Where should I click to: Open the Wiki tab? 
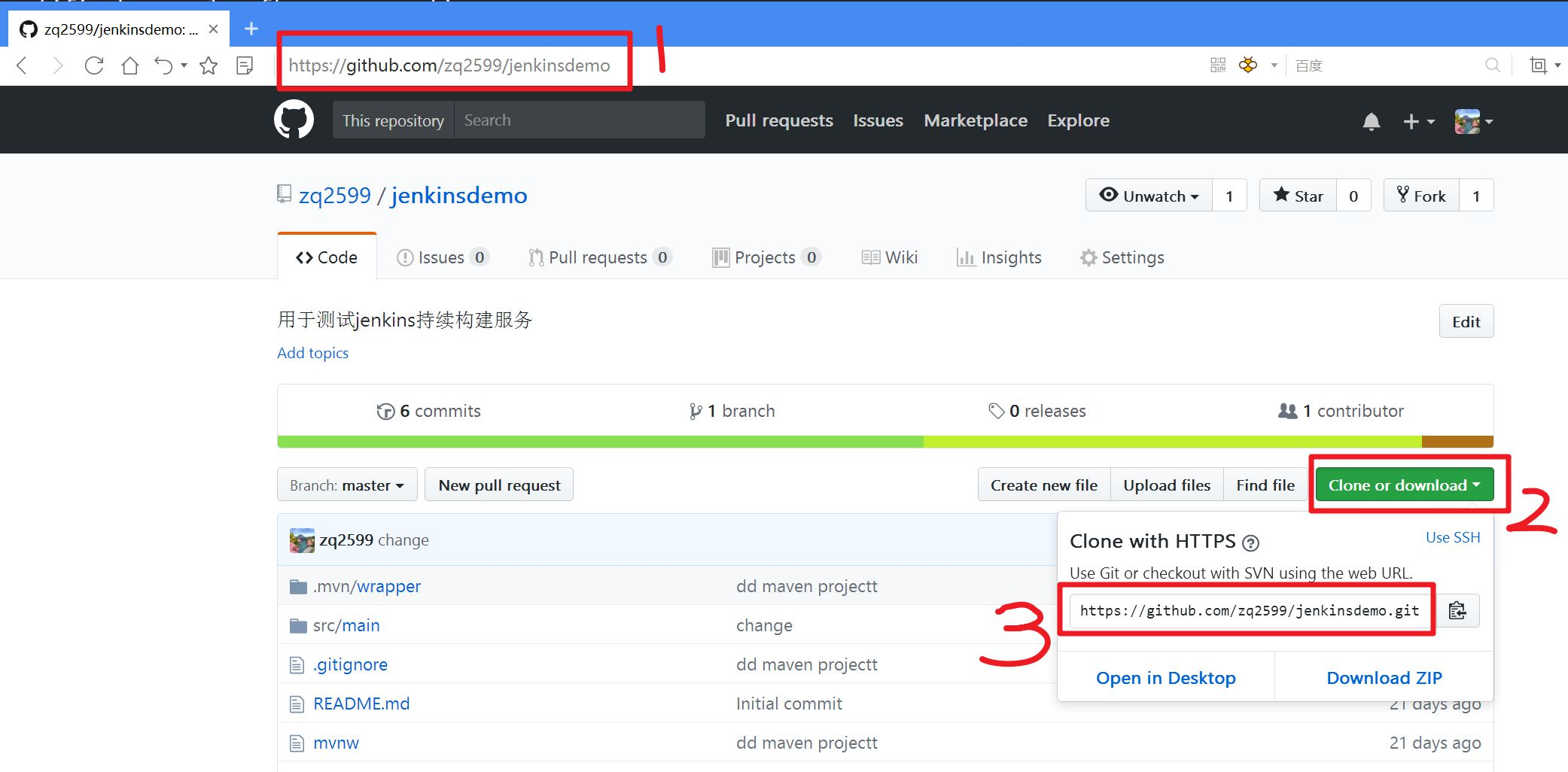[890, 257]
